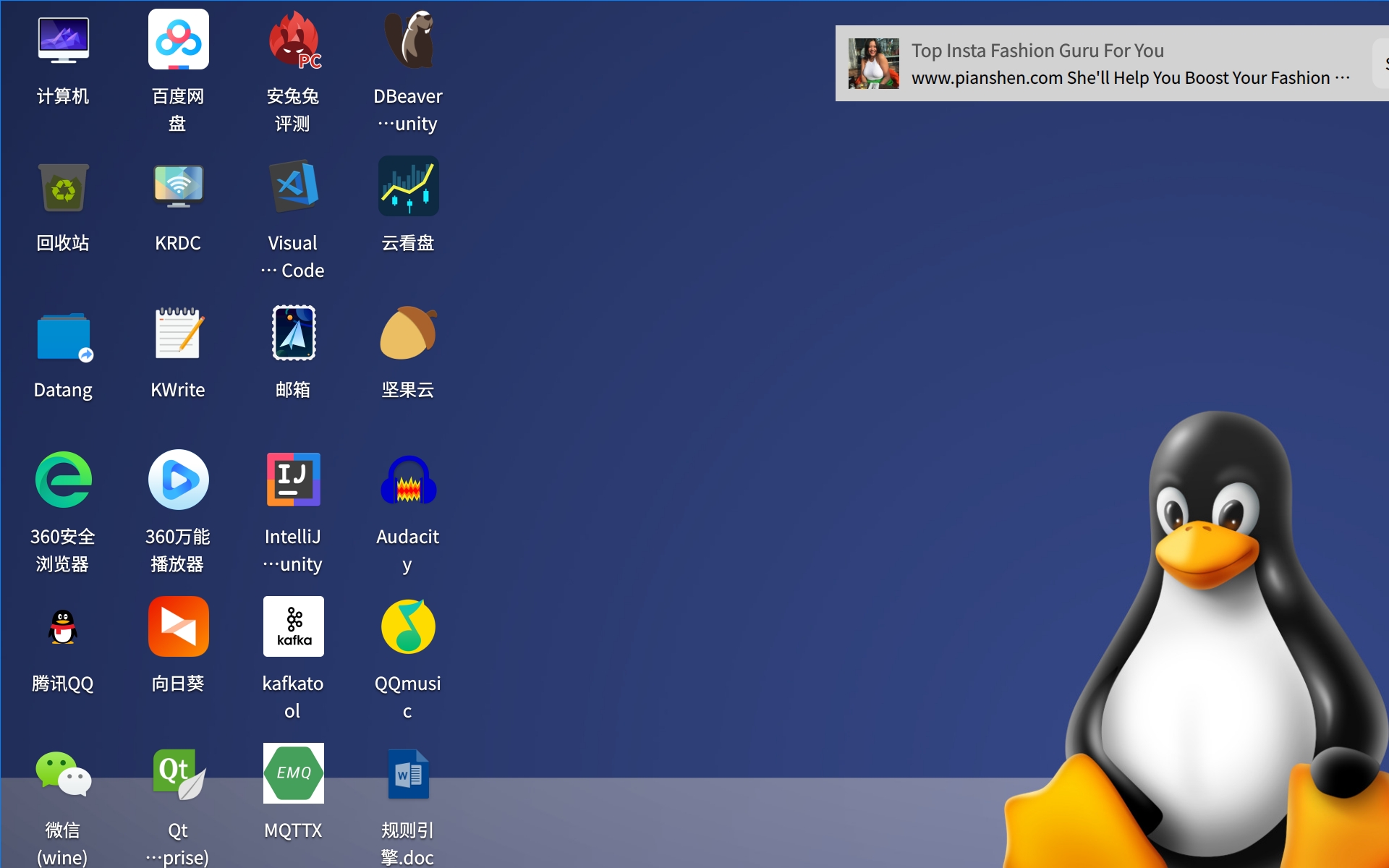The image size is (1389, 868).
Task: Open the 计算机 computer icon
Action: coord(63,41)
